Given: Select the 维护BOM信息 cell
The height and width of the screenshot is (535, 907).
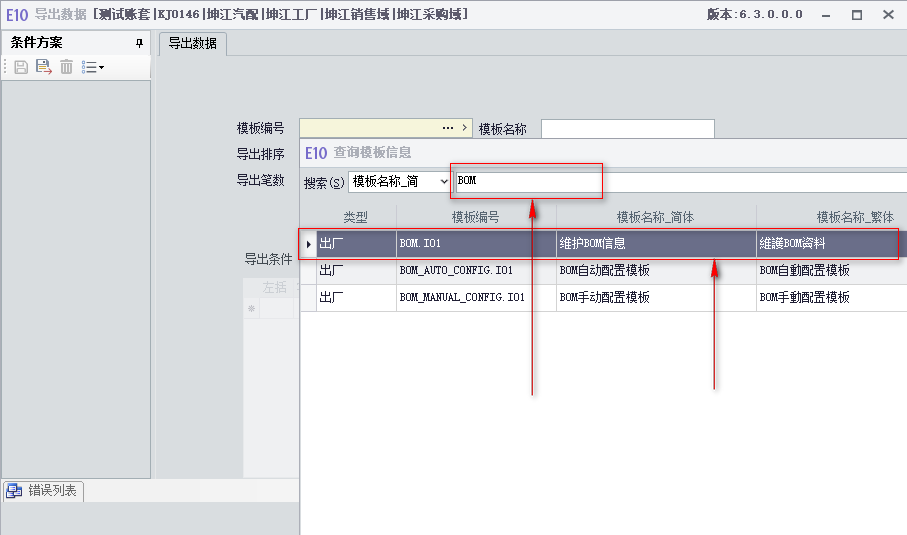Looking at the screenshot, I should coord(656,244).
